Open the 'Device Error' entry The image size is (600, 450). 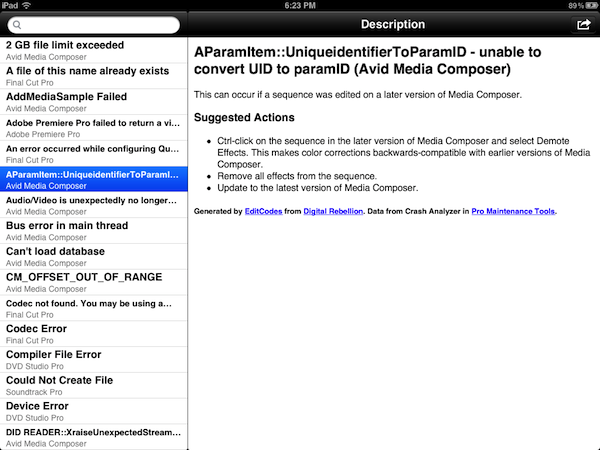click(94, 411)
